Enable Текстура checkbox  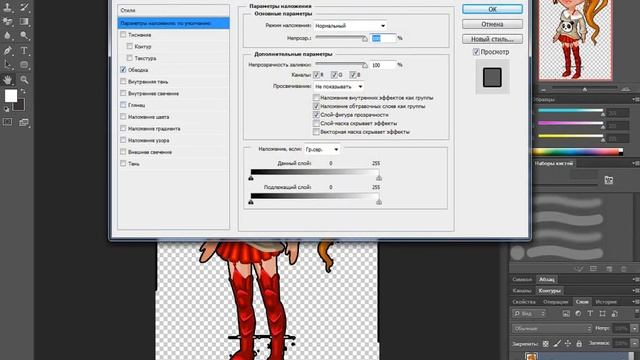click(x=129, y=58)
